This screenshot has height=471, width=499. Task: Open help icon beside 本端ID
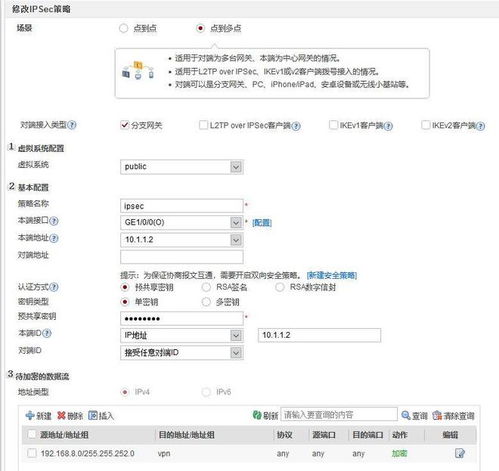tap(47, 333)
